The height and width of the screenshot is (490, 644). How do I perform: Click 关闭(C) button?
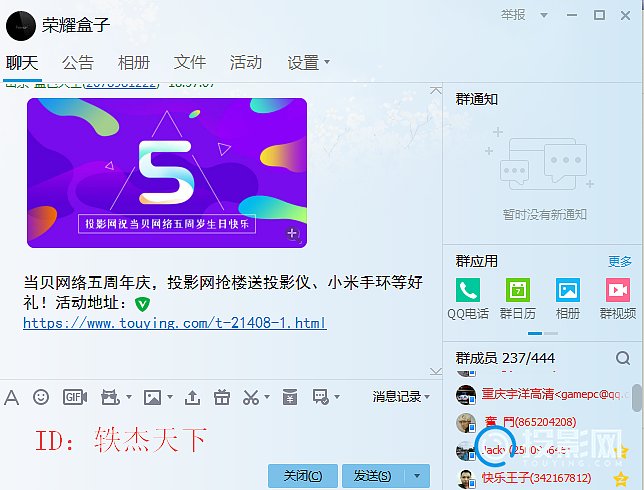pyautogui.click(x=303, y=476)
